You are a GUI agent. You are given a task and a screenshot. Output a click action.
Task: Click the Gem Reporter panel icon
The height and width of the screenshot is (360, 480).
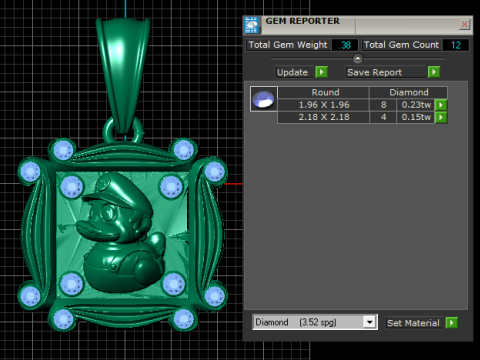point(252,25)
